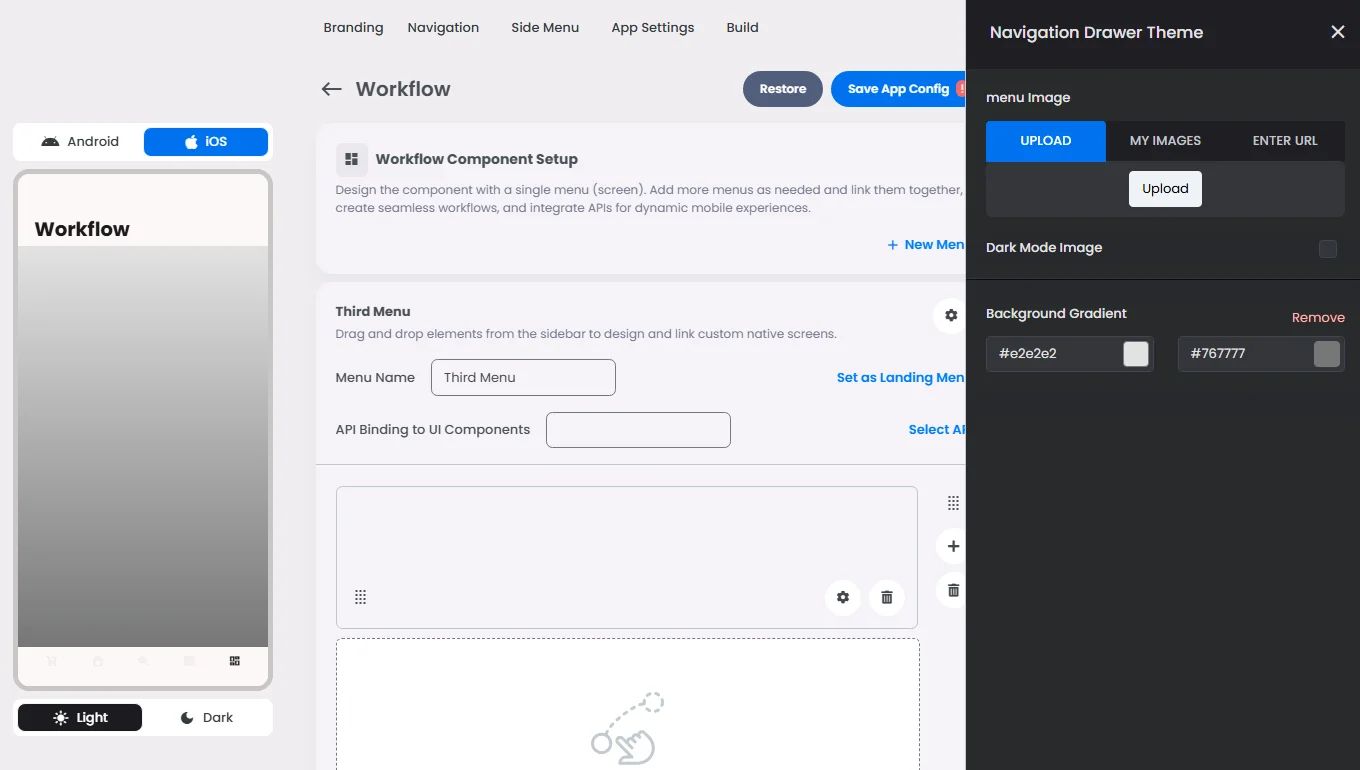The image size is (1360, 770).
Task: Select Light preview mode
Action: (x=80, y=718)
